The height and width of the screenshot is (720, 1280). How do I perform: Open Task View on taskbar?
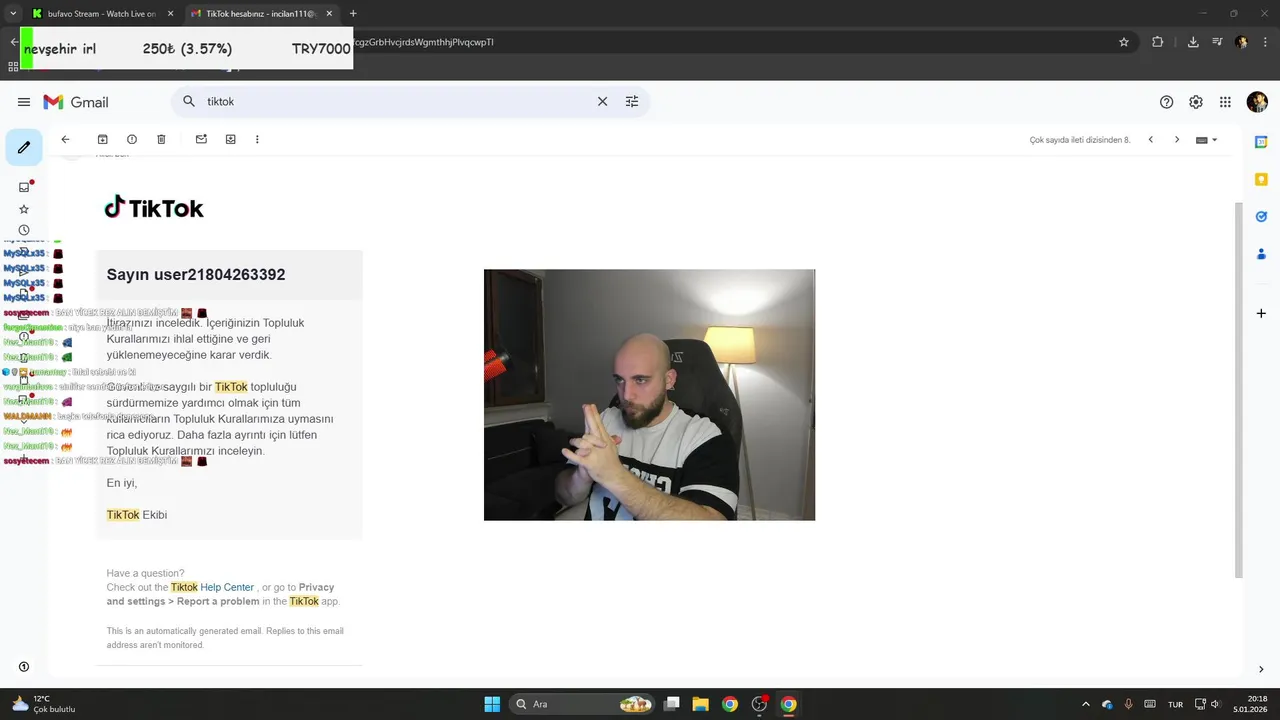tap(672, 704)
